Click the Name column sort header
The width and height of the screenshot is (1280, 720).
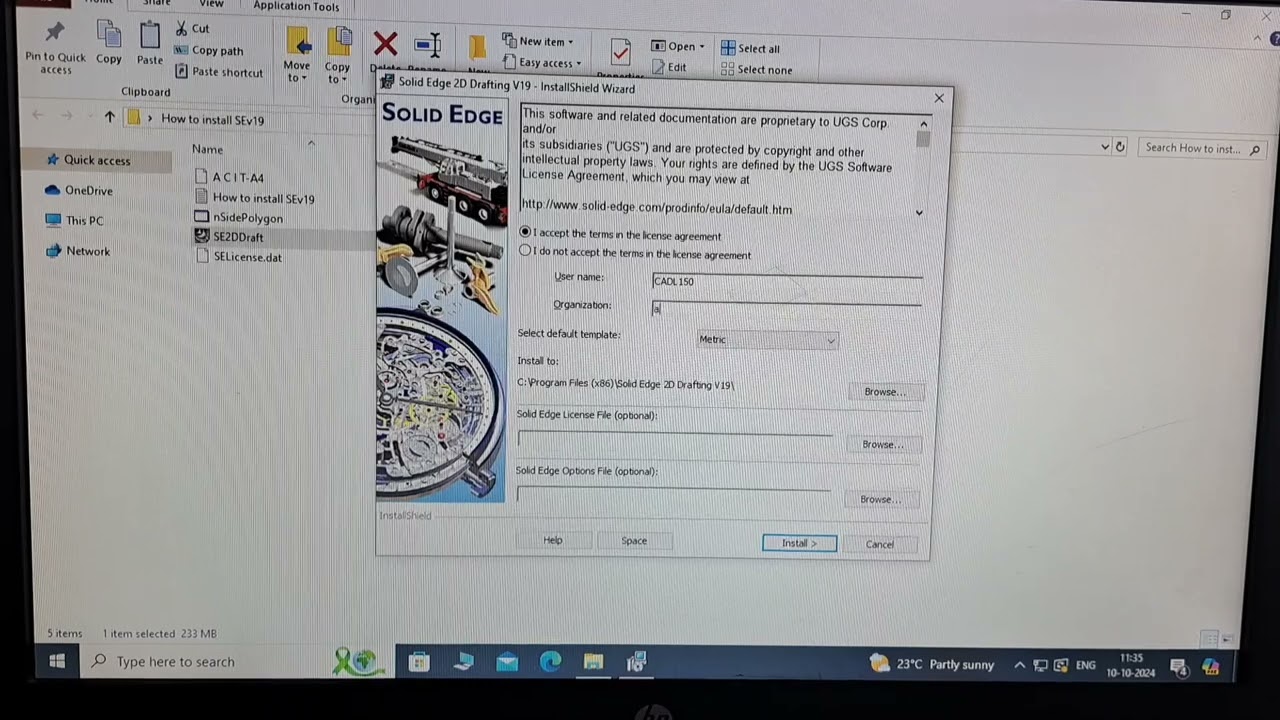pyautogui.click(x=207, y=149)
